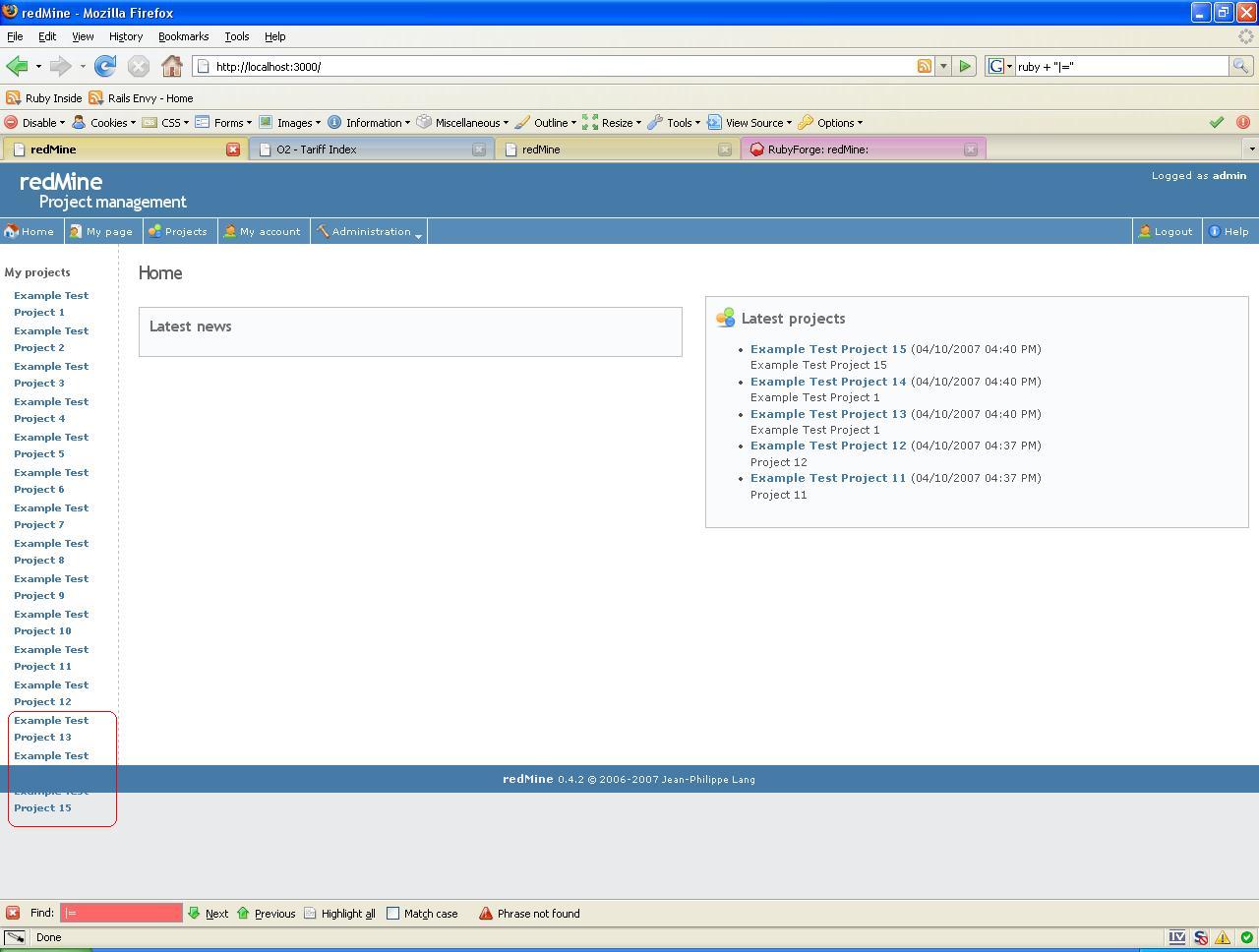Open redMine Help link
Image resolution: width=1259 pixels, height=952 pixels.
1229,232
